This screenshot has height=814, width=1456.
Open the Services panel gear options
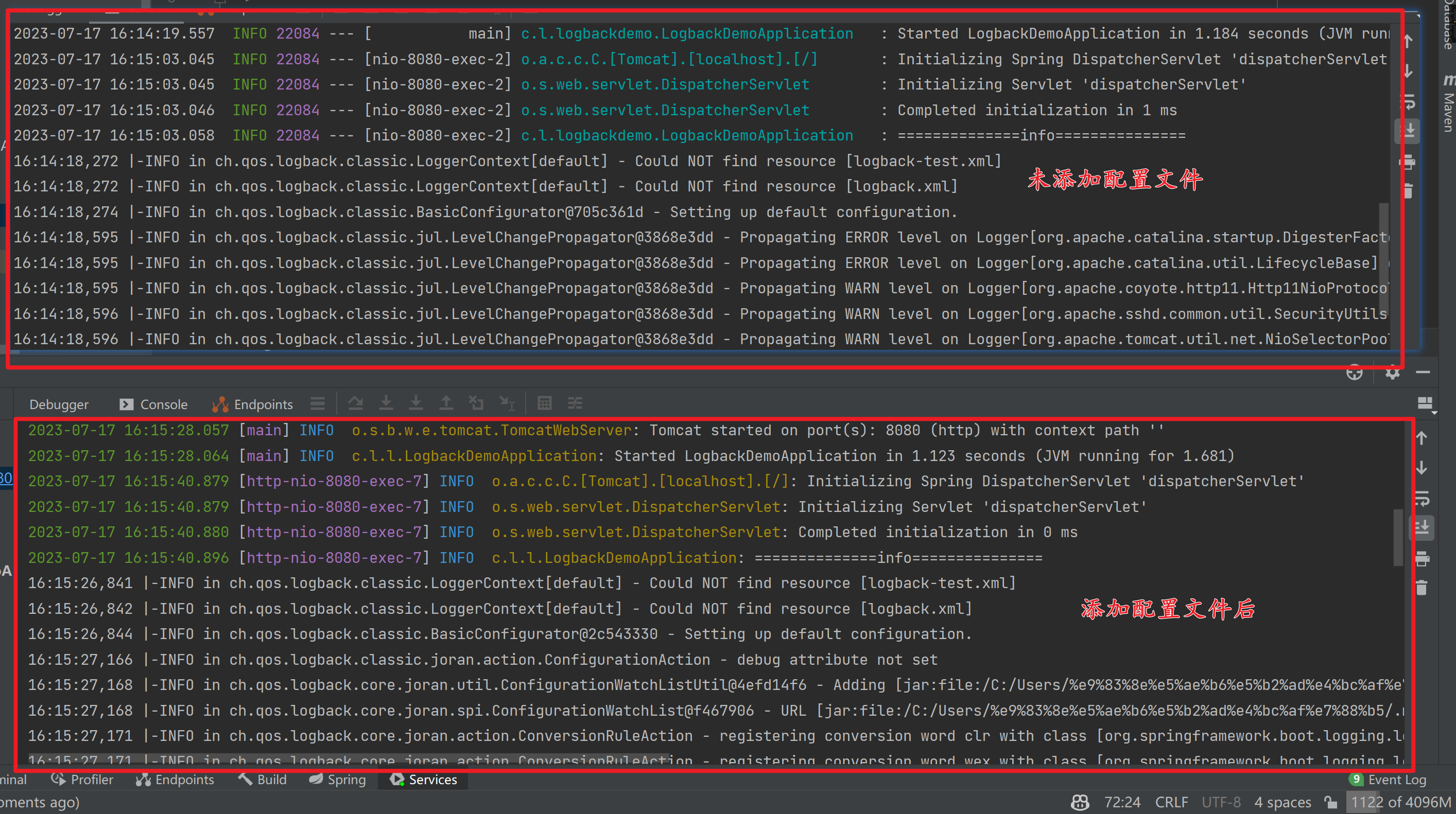pyautogui.click(x=1393, y=373)
